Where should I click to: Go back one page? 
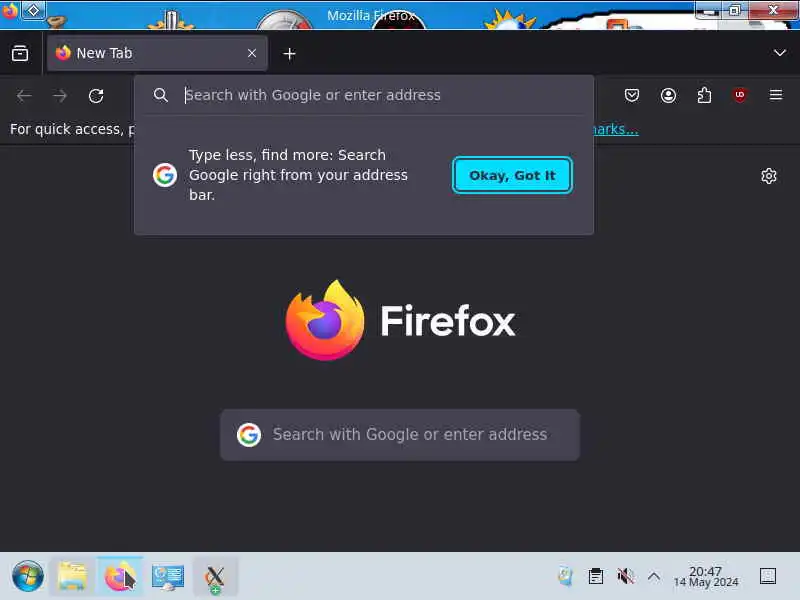(24, 95)
